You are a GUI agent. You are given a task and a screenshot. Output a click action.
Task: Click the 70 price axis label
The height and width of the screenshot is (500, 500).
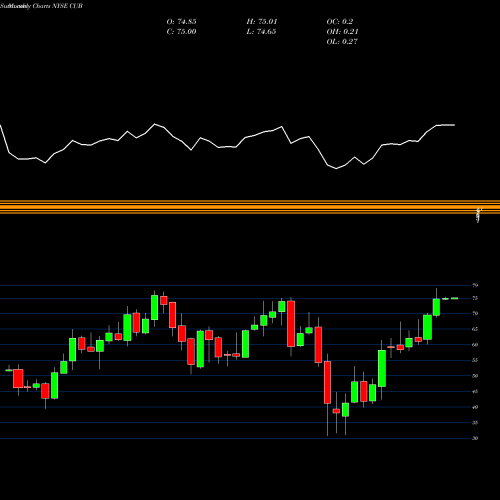click(x=475, y=313)
